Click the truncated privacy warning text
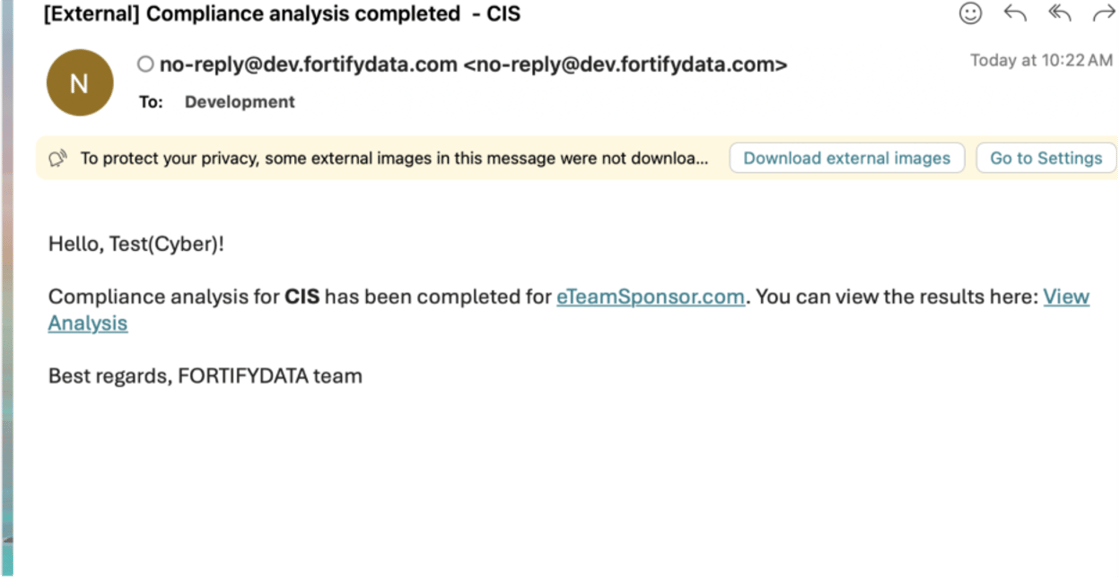Image resolution: width=1120 pixels, height=577 pixels. pos(394,158)
